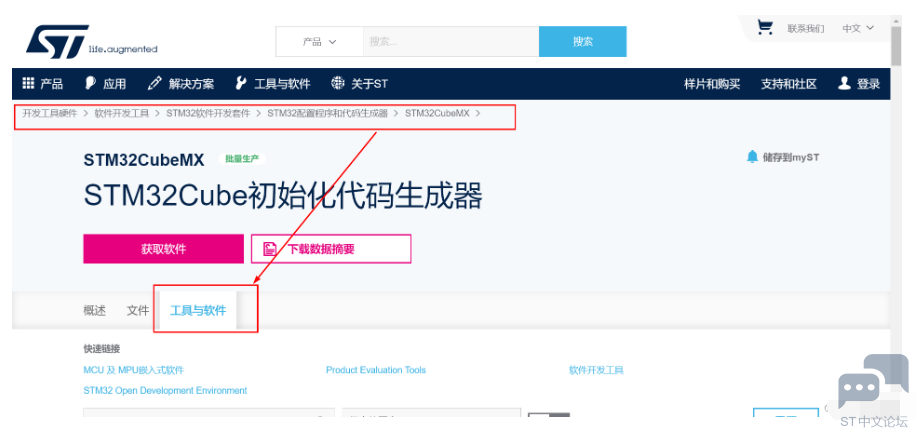Click the 搜索 search button
This screenshot has width=917, height=437.
(582, 42)
